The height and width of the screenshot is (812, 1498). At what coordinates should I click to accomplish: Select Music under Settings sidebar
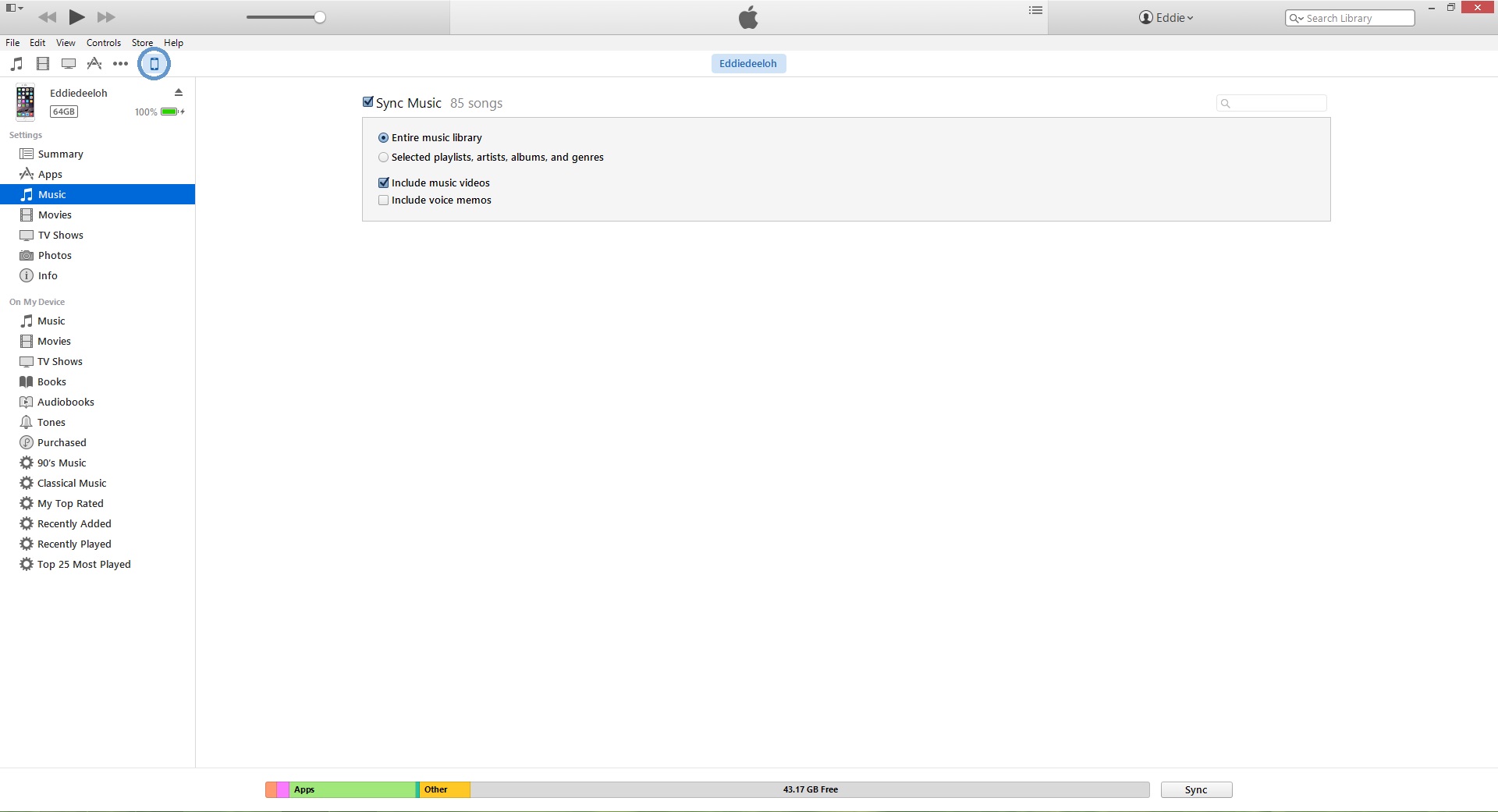point(98,195)
